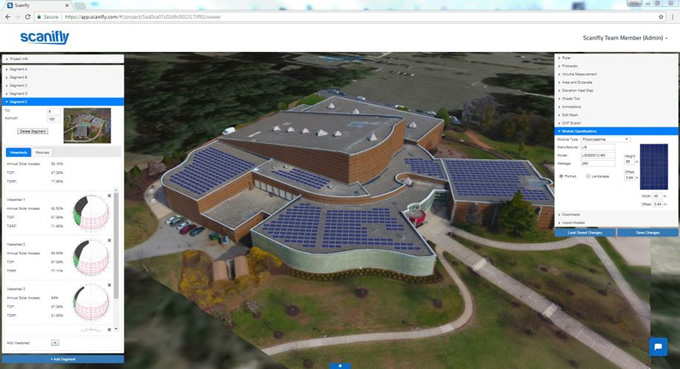The height and width of the screenshot is (369, 680).
Task: Expand Segment A
Action: 63,69
